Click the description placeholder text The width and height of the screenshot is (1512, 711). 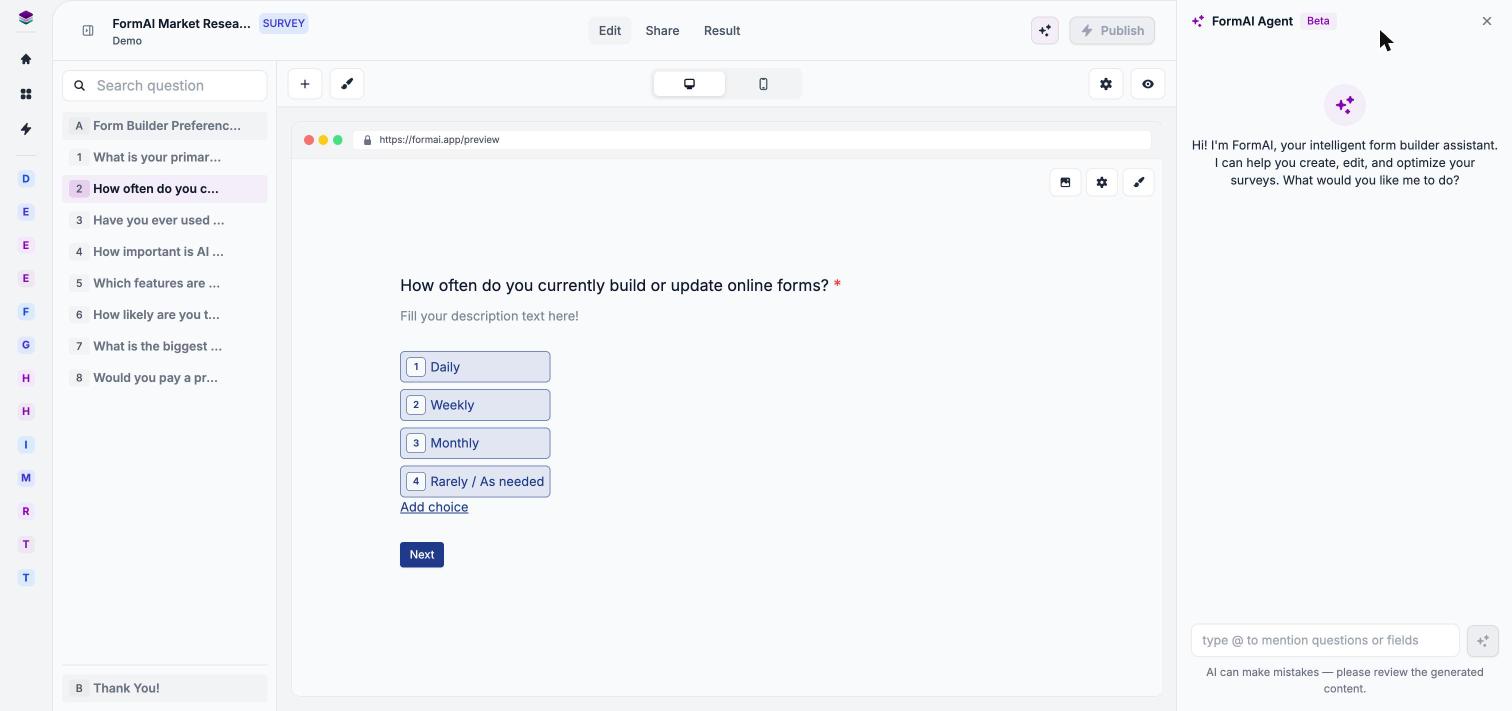click(489, 316)
